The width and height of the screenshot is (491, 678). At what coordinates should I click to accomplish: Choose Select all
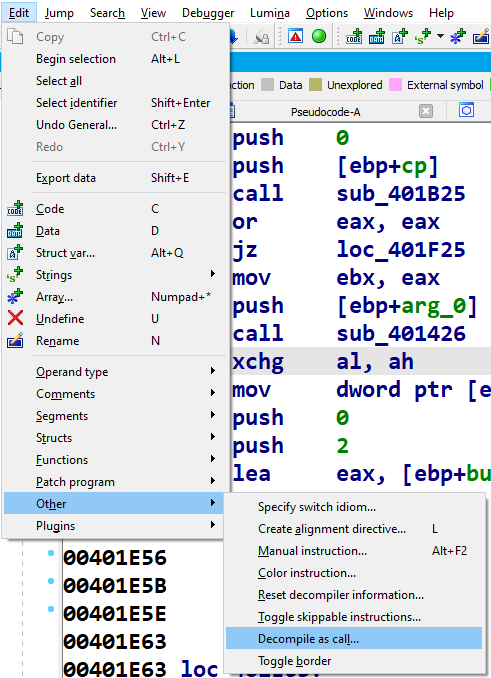pos(115,81)
